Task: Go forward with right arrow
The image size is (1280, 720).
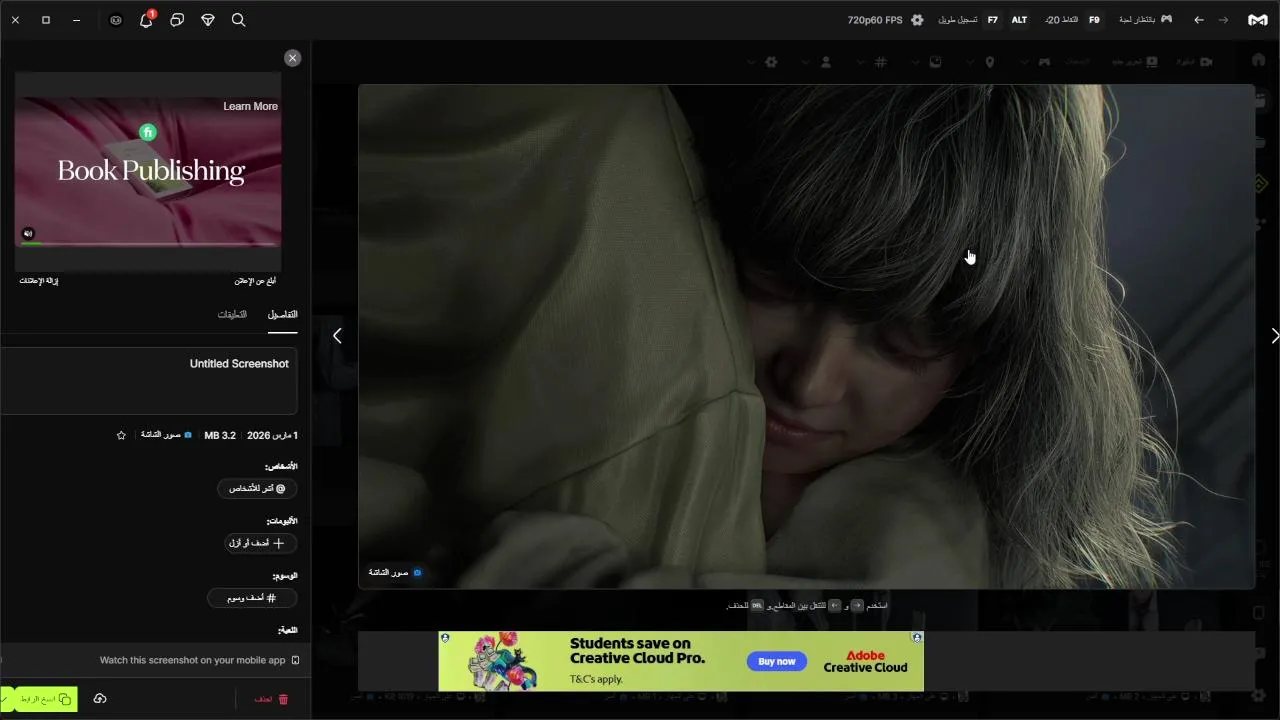Action: (1223, 20)
